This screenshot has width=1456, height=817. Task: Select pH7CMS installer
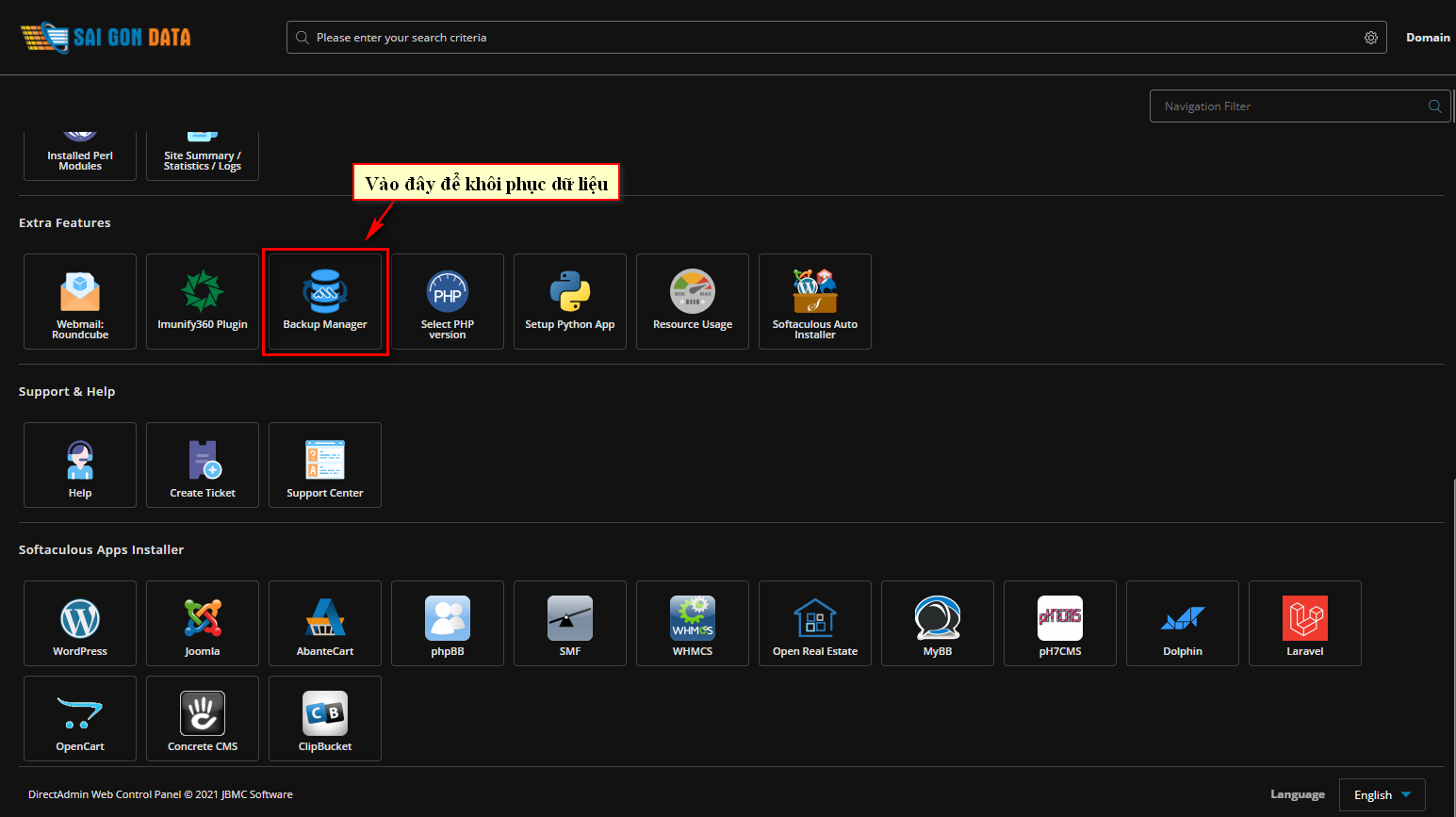click(1060, 623)
